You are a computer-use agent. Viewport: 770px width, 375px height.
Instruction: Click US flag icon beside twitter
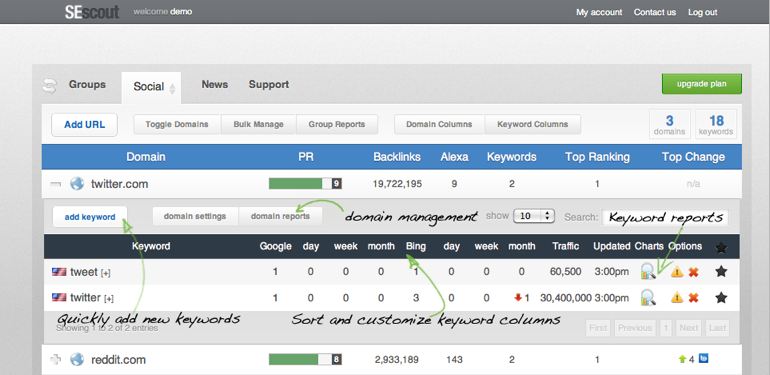pos(59,297)
